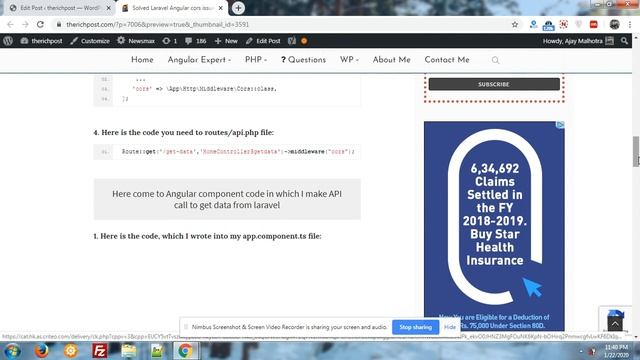Click the admin bar search magnifier

pos(624,41)
